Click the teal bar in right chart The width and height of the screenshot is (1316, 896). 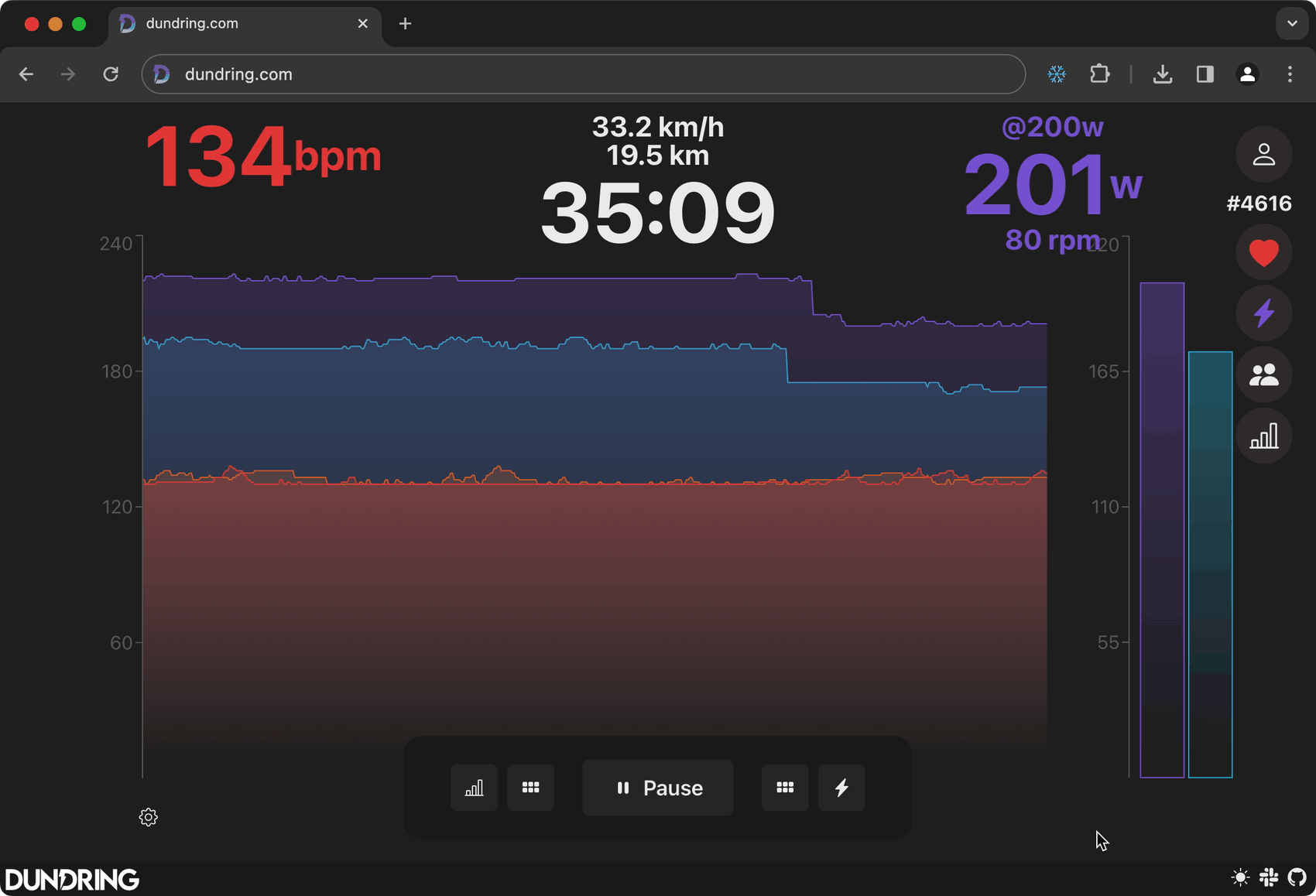coord(1211,565)
